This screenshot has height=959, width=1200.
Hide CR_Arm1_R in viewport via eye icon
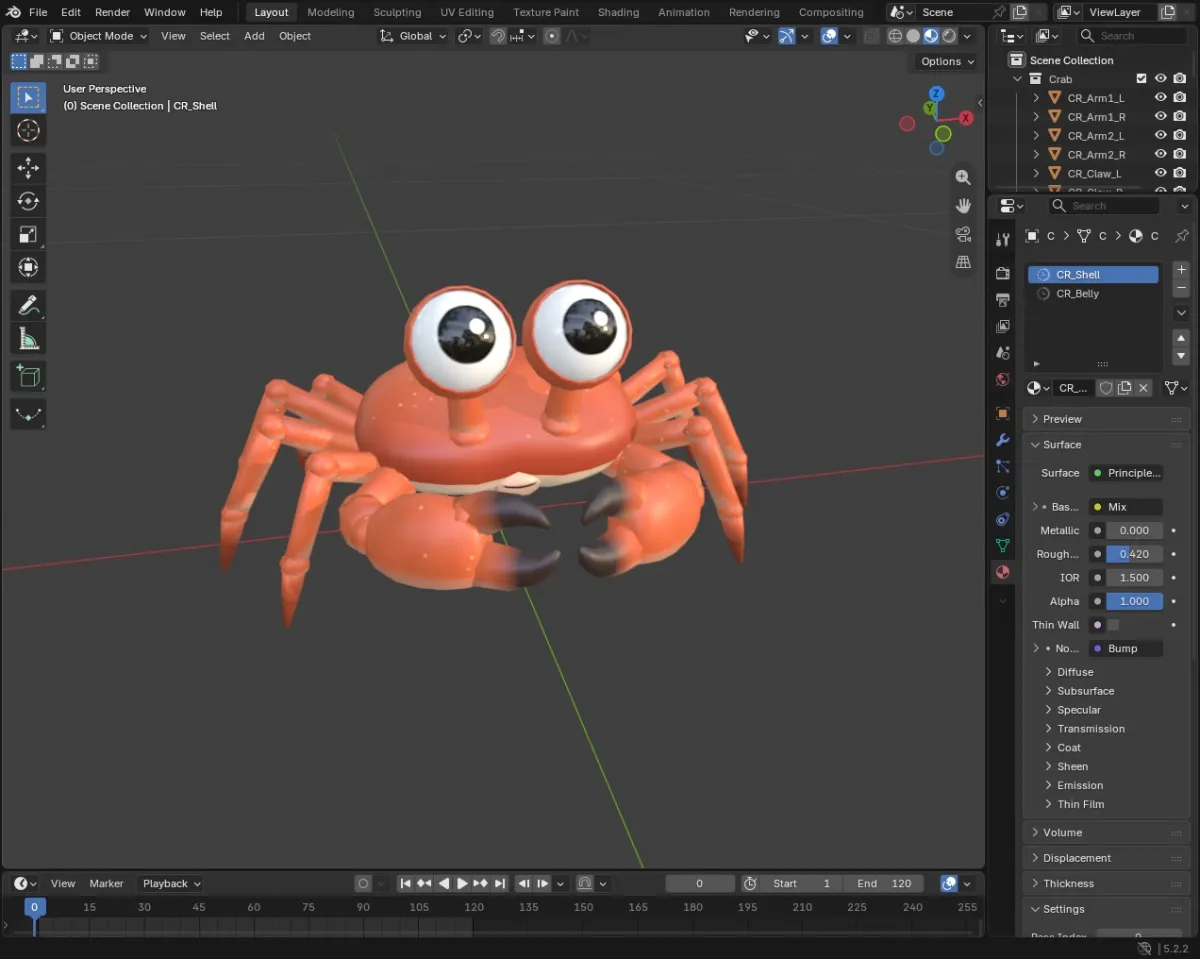click(x=1161, y=117)
